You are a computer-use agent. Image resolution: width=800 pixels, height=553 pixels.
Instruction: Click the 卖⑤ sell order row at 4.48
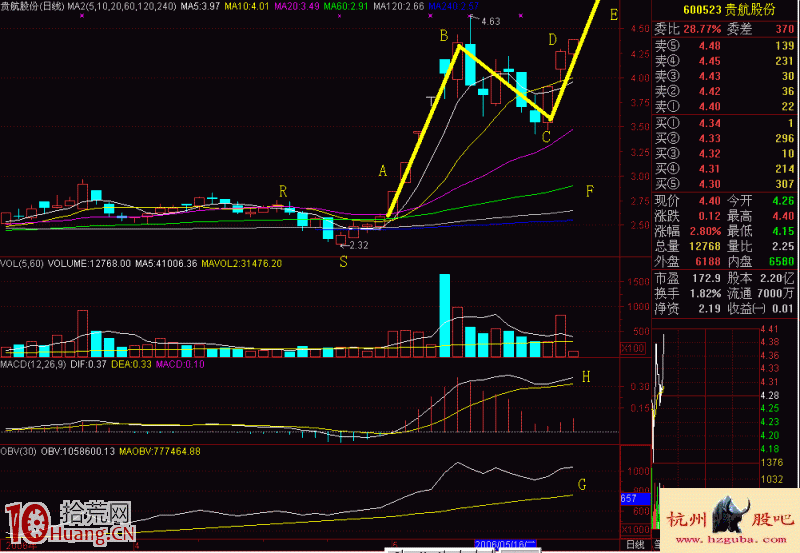tap(724, 46)
